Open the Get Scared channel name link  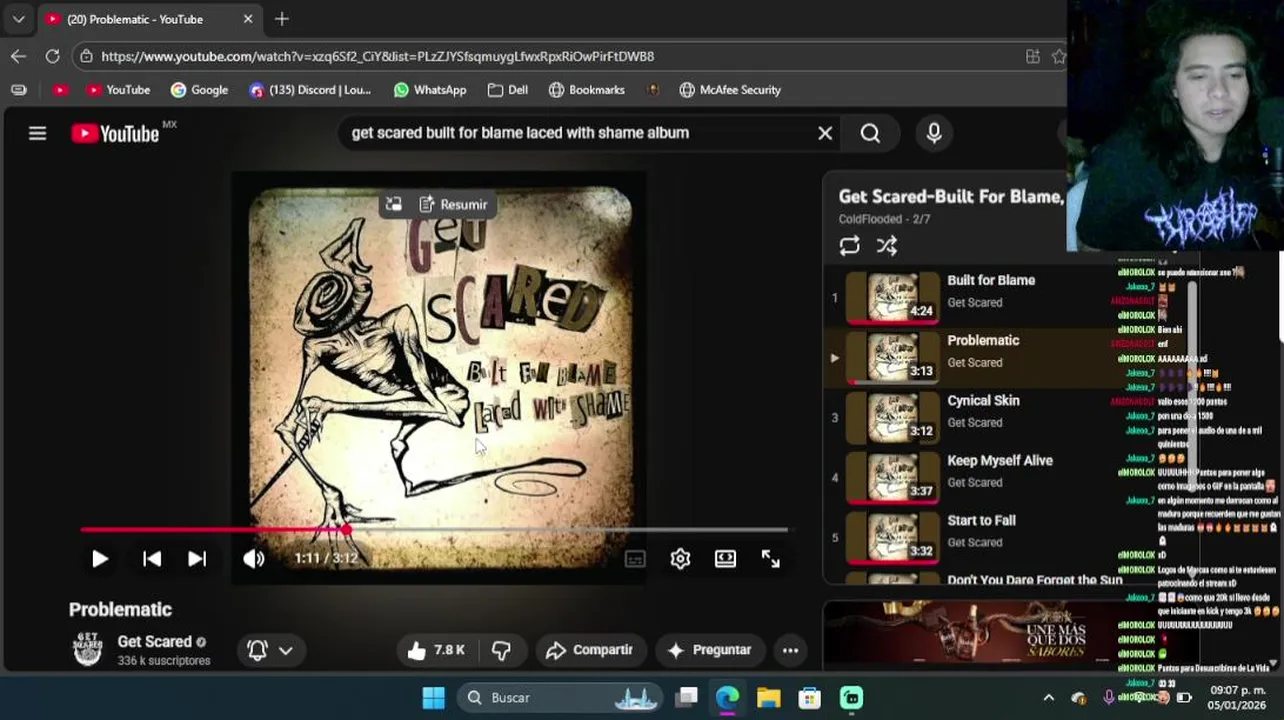(x=154, y=642)
